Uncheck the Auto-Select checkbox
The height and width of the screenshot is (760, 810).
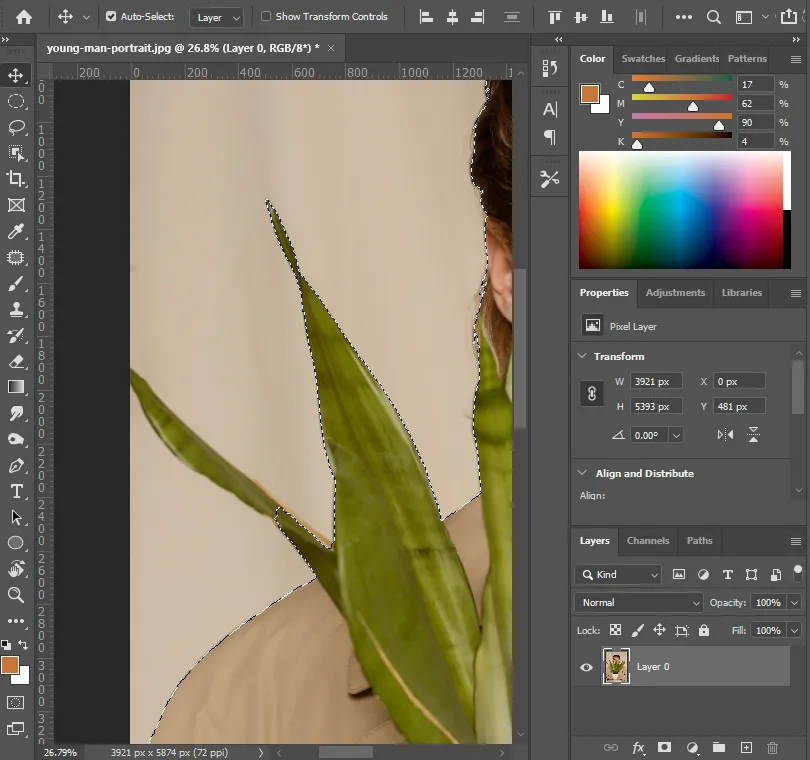click(x=111, y=17)
